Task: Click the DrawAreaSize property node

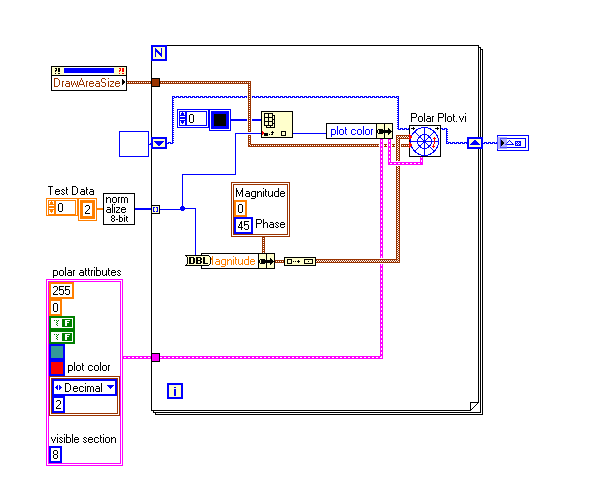Action: 89,78
